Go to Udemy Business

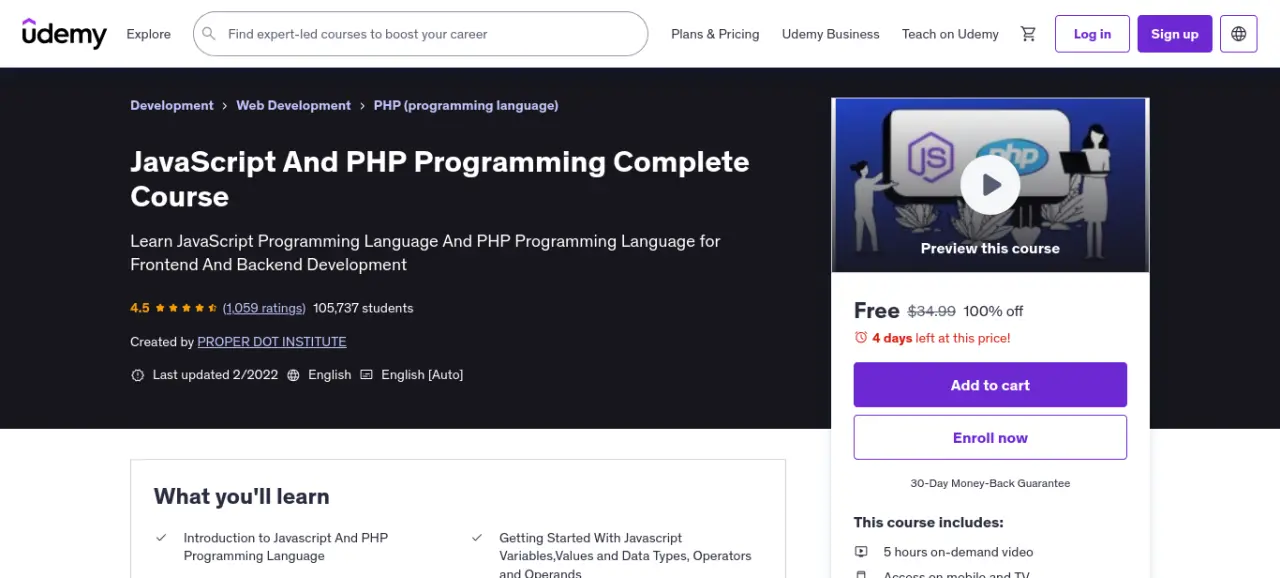pos(830,34)
